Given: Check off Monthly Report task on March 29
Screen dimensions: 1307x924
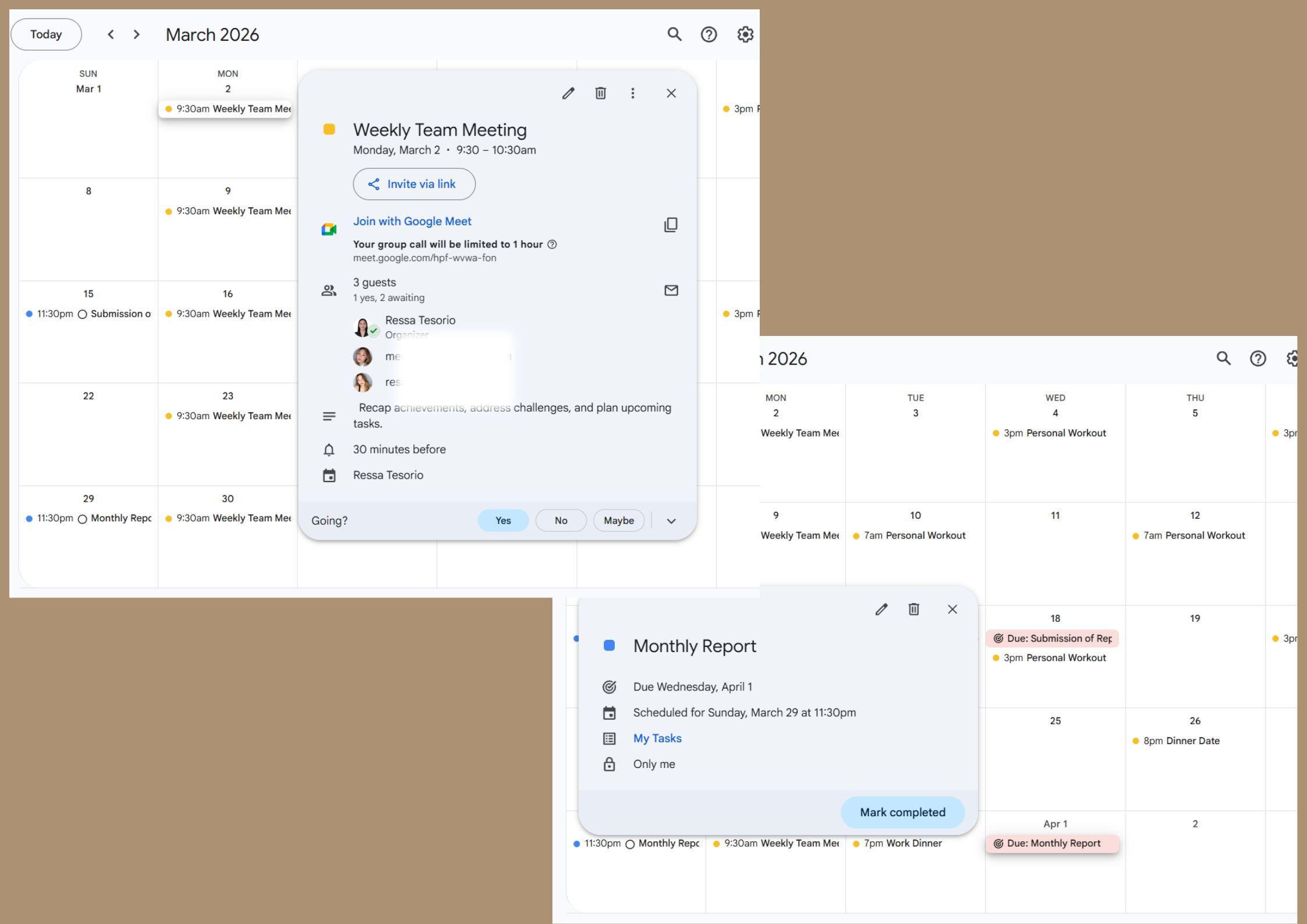Looking at the screenshot, I should click(83, 519).
